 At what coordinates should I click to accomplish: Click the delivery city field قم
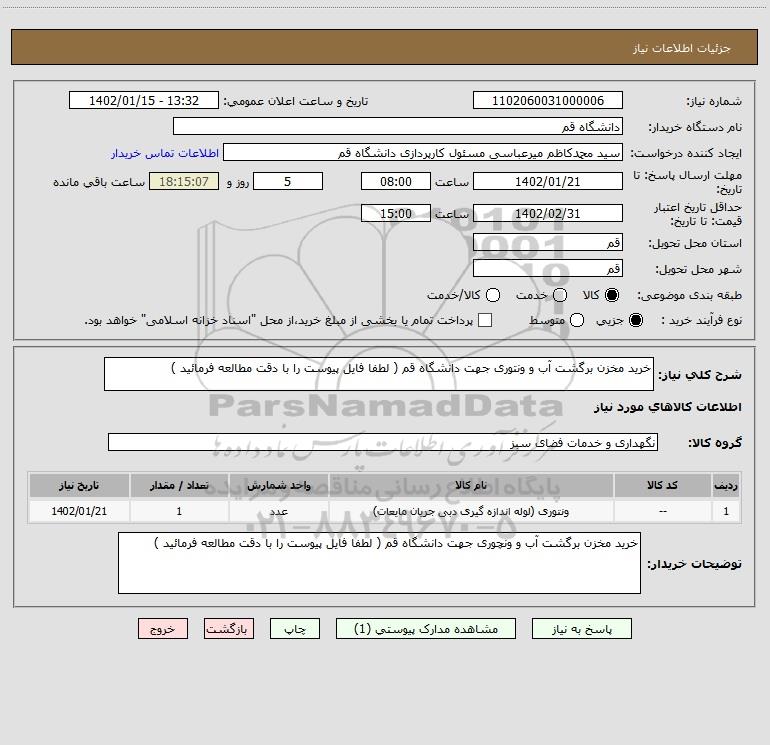548,268
